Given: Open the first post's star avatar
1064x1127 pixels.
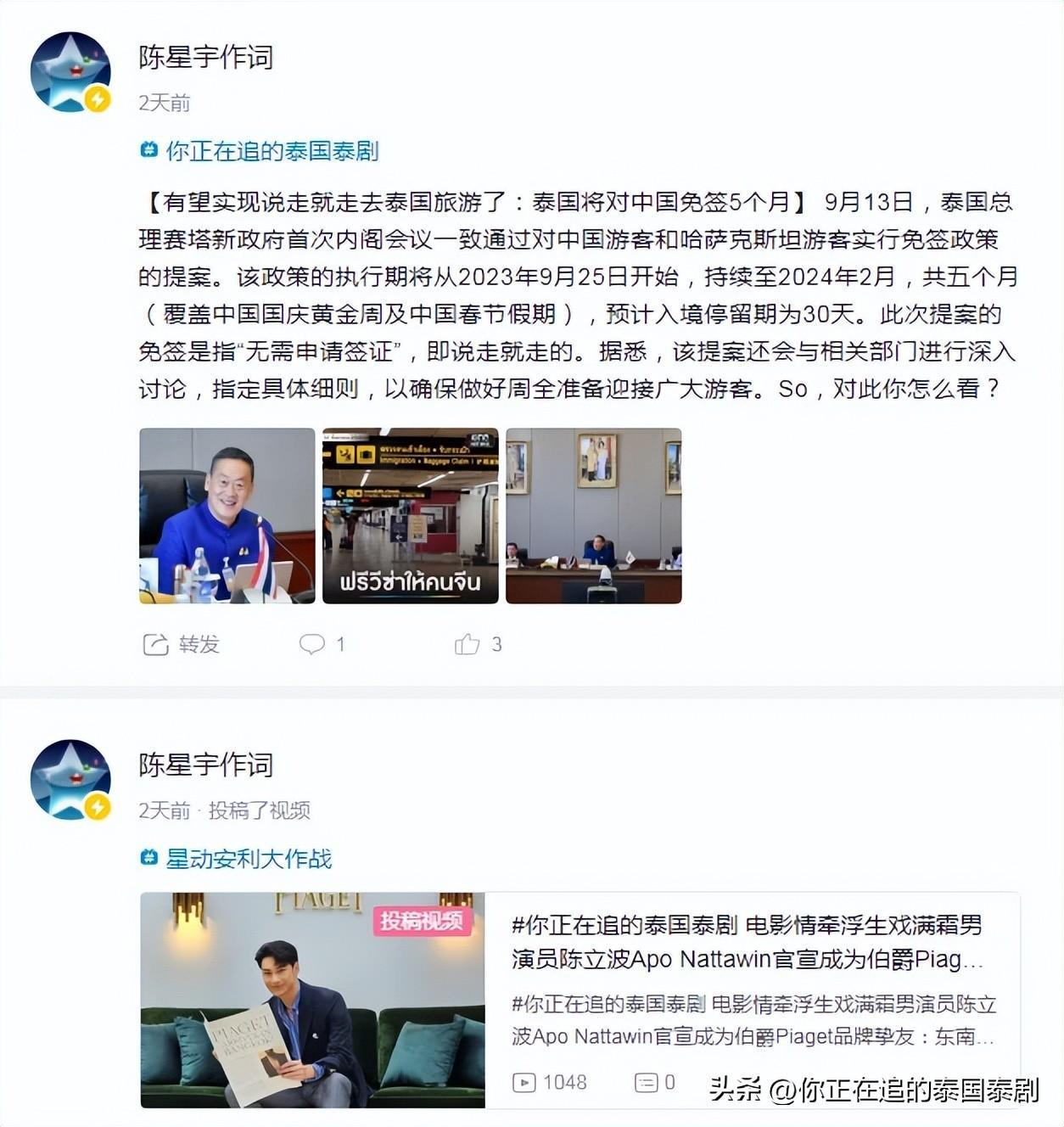Looking at the screenshot, I should coord(71,72).
